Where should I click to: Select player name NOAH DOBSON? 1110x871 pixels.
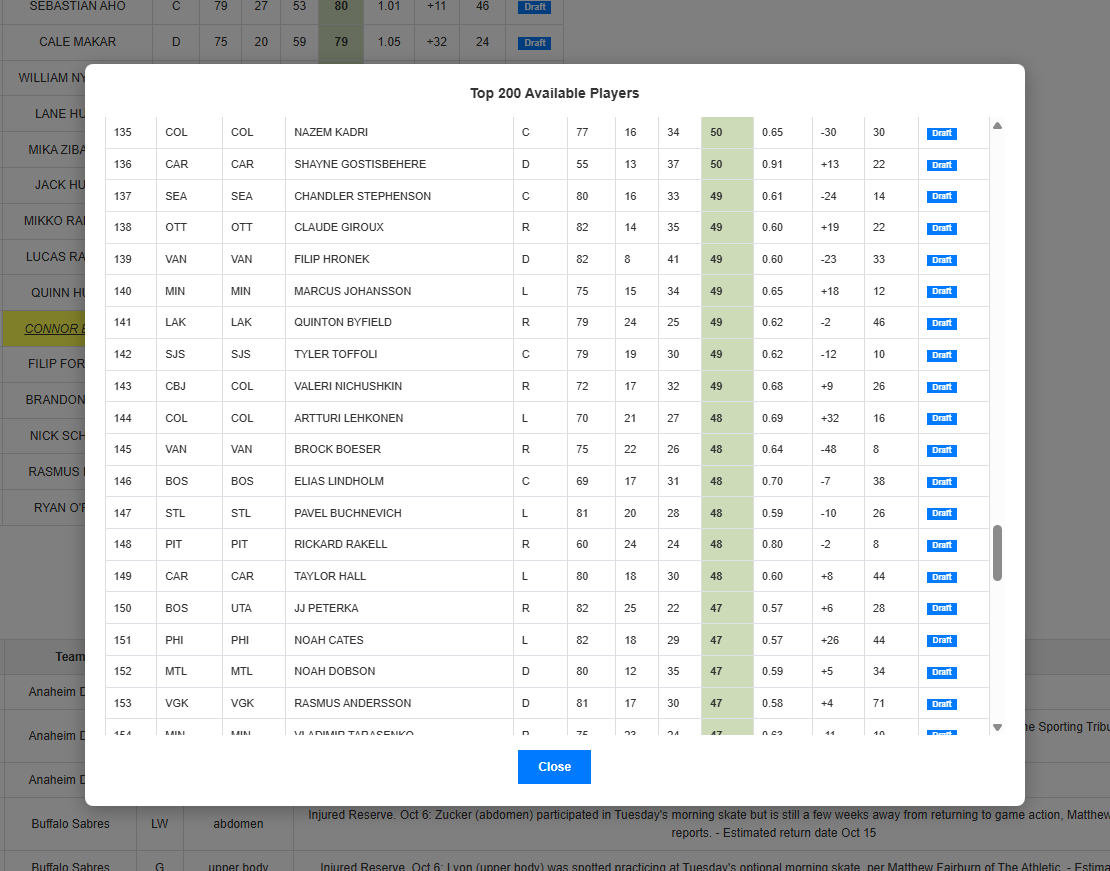(334, 671)
